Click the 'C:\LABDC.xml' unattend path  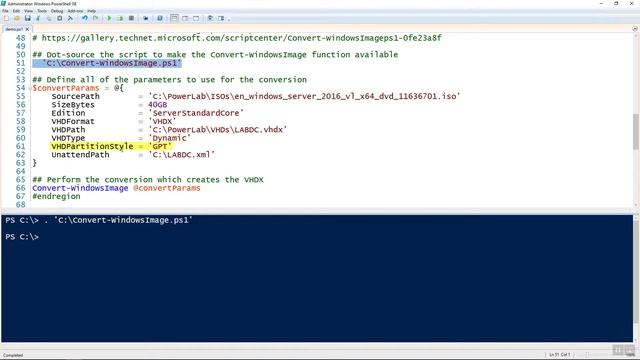coord(182,155)
